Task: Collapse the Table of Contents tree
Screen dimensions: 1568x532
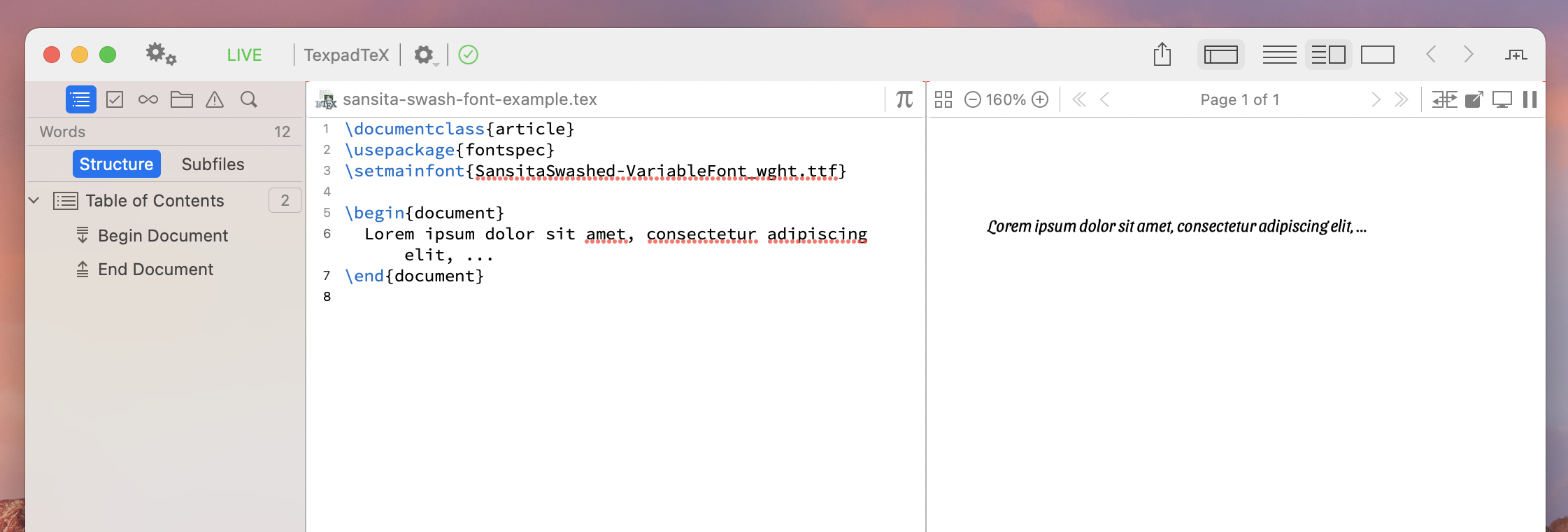Action: point(34,201)
